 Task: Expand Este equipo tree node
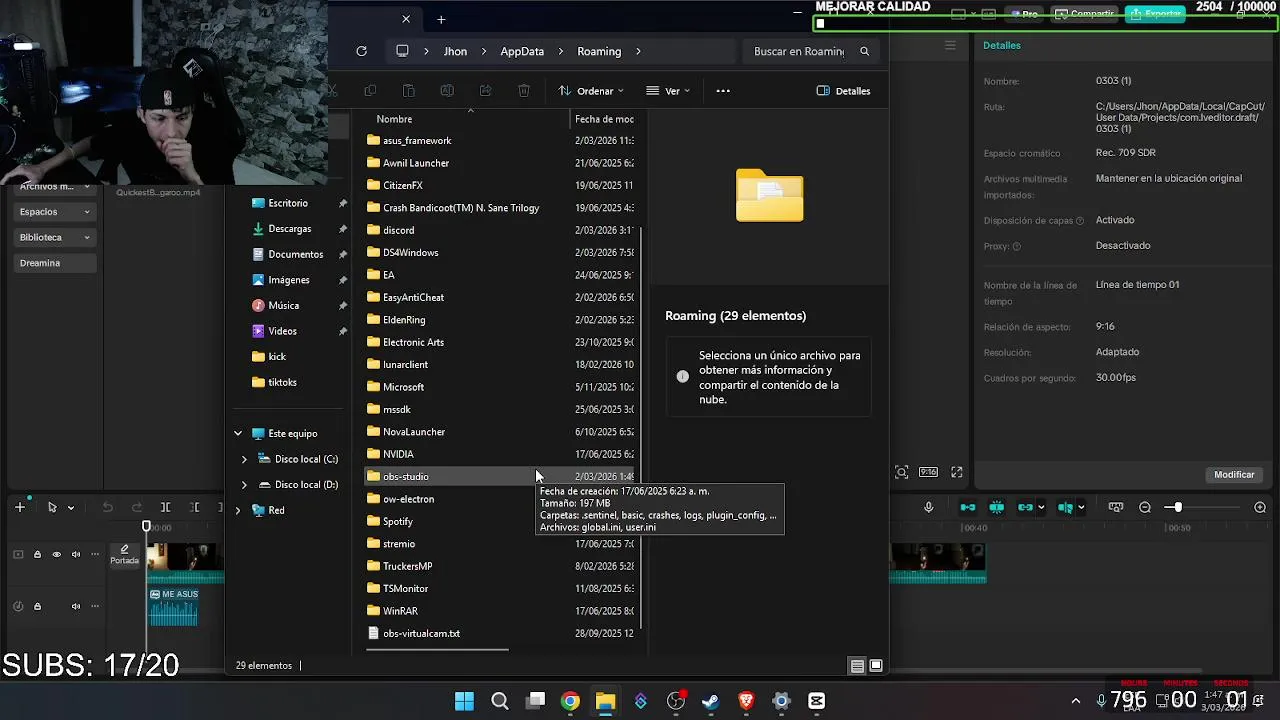click(x=238, y=434)
